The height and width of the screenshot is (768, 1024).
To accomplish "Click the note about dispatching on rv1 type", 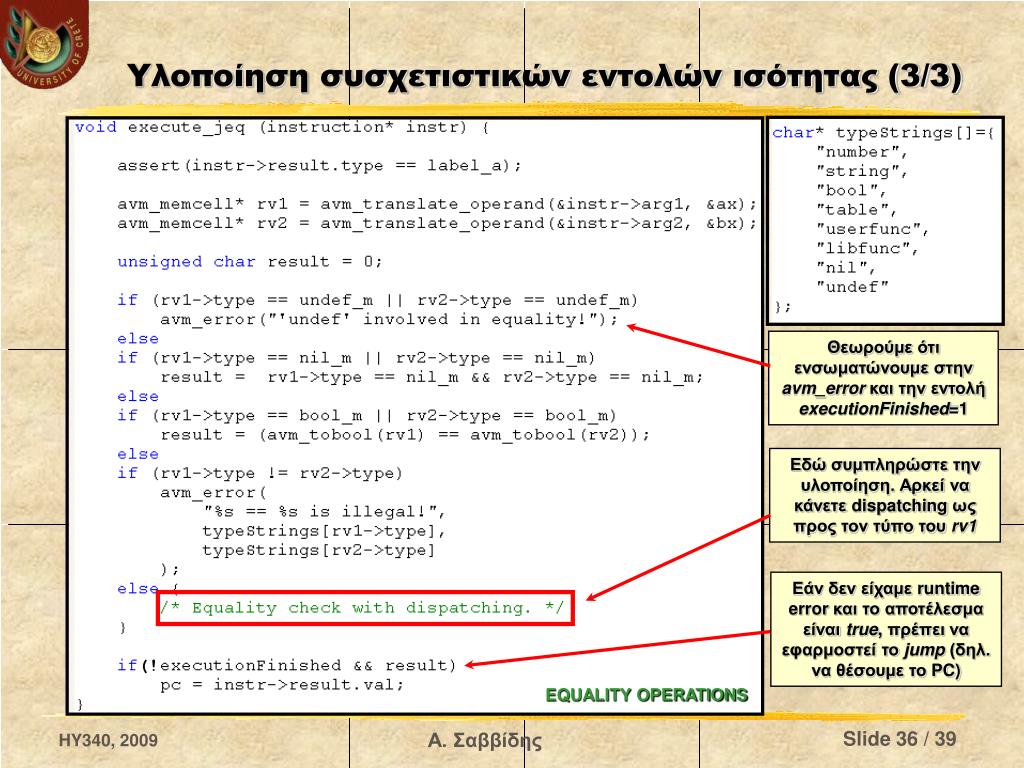I will [x=885, y=495].
